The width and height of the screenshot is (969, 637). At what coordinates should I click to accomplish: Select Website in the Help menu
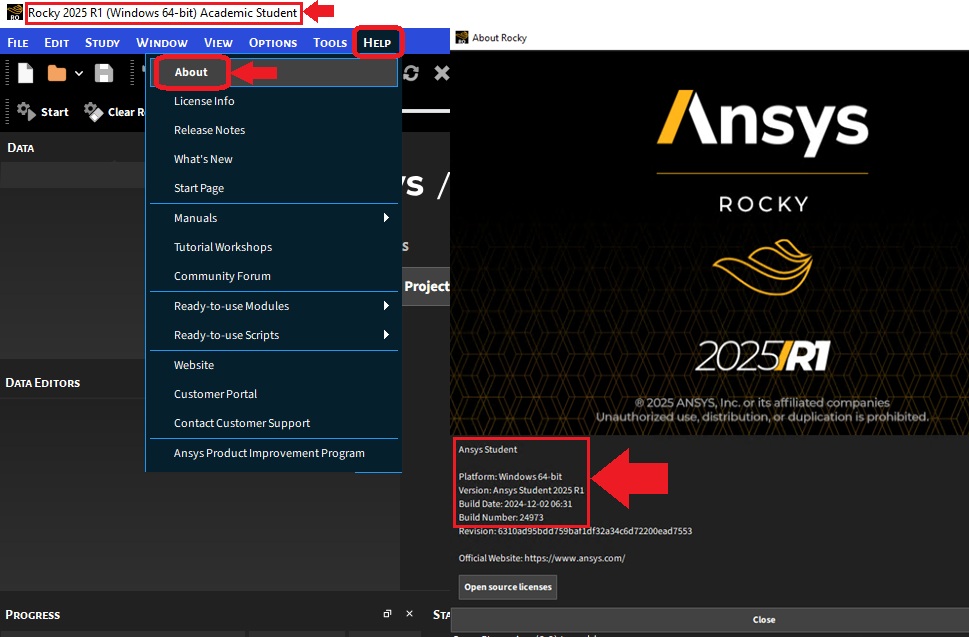point(274,365)
